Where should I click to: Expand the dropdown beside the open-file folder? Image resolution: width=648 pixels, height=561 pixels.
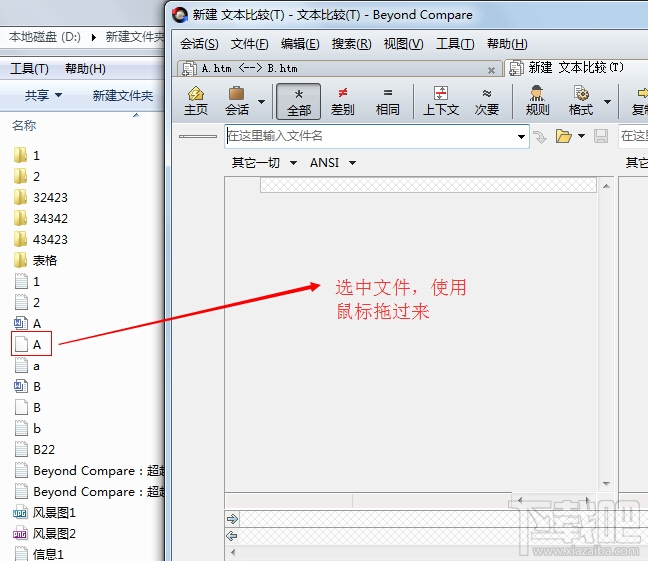[x=581, y=136]
